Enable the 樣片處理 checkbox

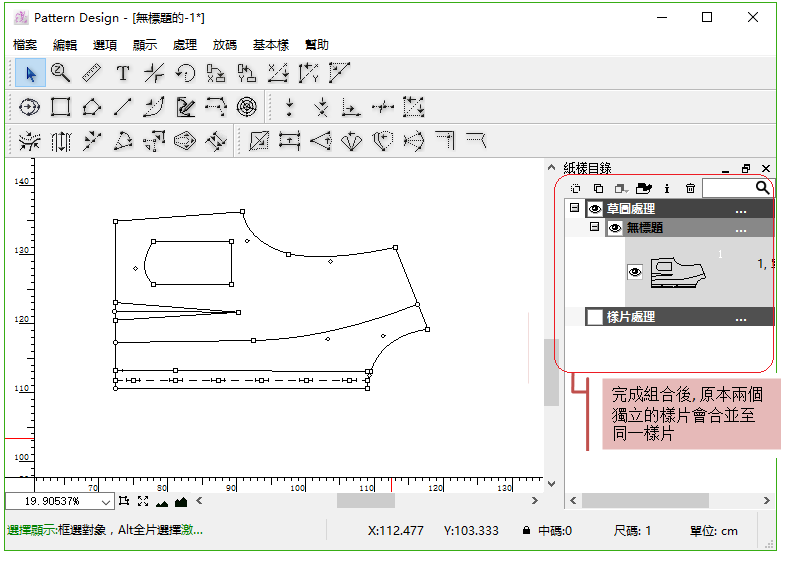tap(595, 317)
